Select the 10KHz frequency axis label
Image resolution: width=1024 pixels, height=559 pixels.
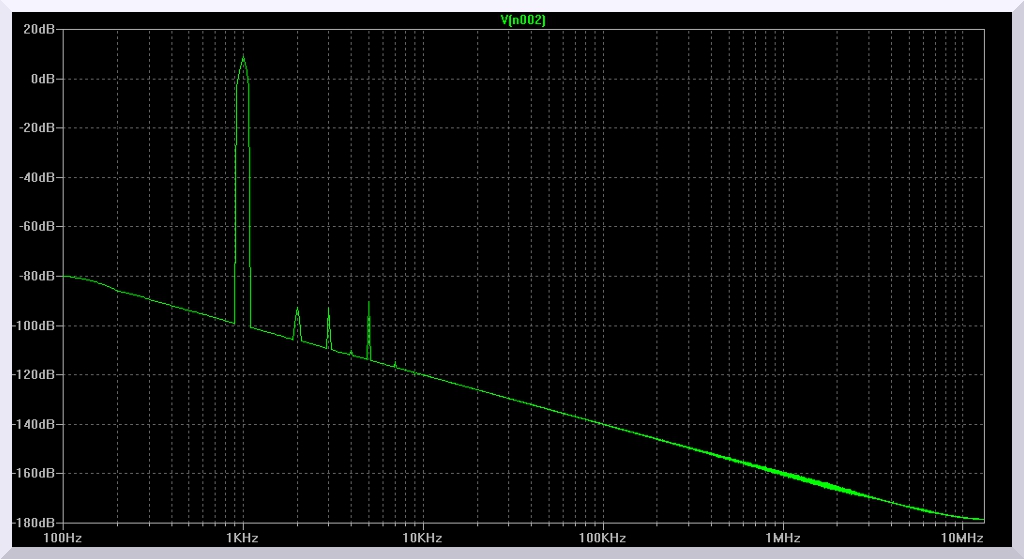(x=422, y=538)
